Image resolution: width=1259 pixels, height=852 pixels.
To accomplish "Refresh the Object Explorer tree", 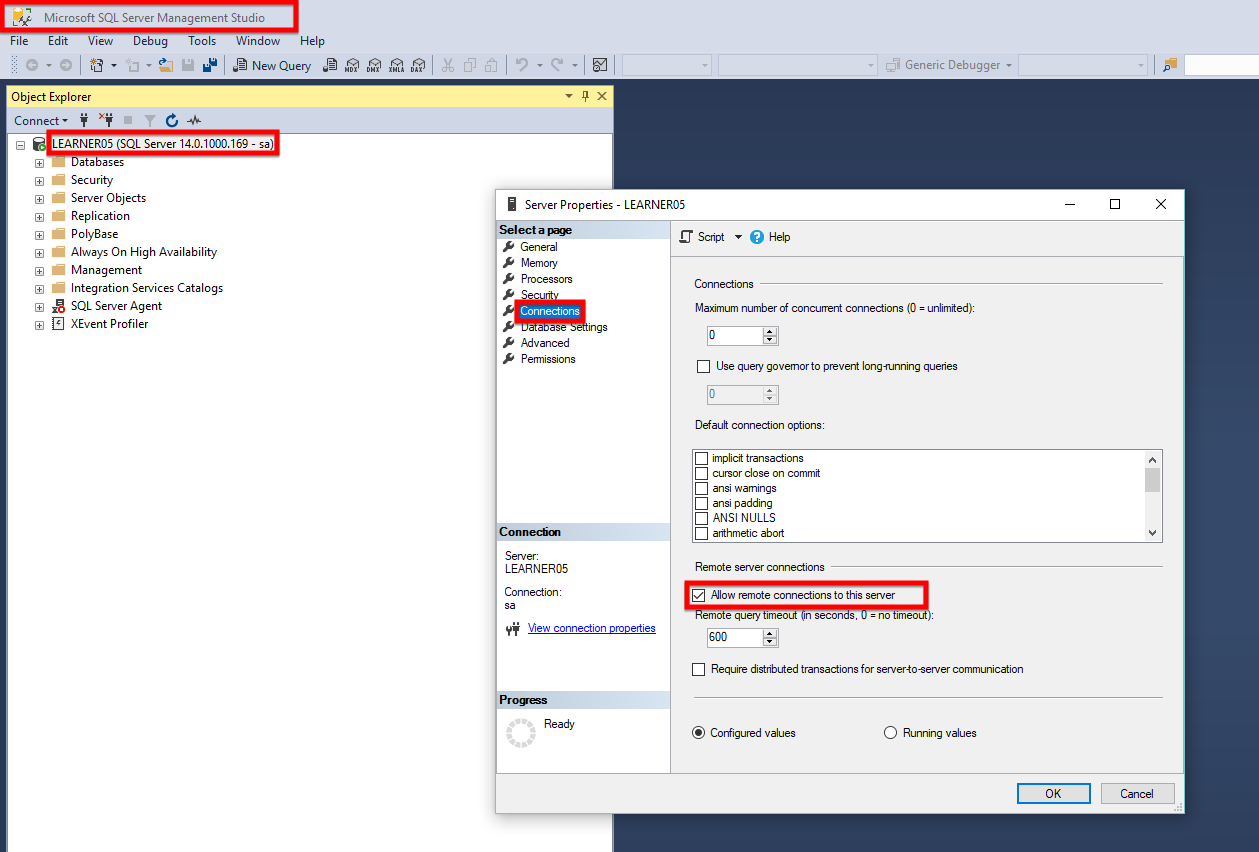I will [172, 120].
